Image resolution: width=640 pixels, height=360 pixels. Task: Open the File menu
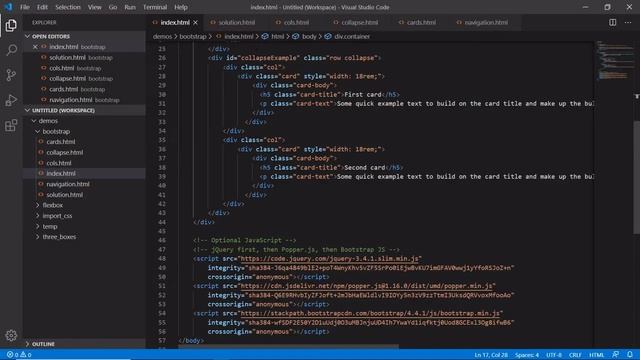25,7
